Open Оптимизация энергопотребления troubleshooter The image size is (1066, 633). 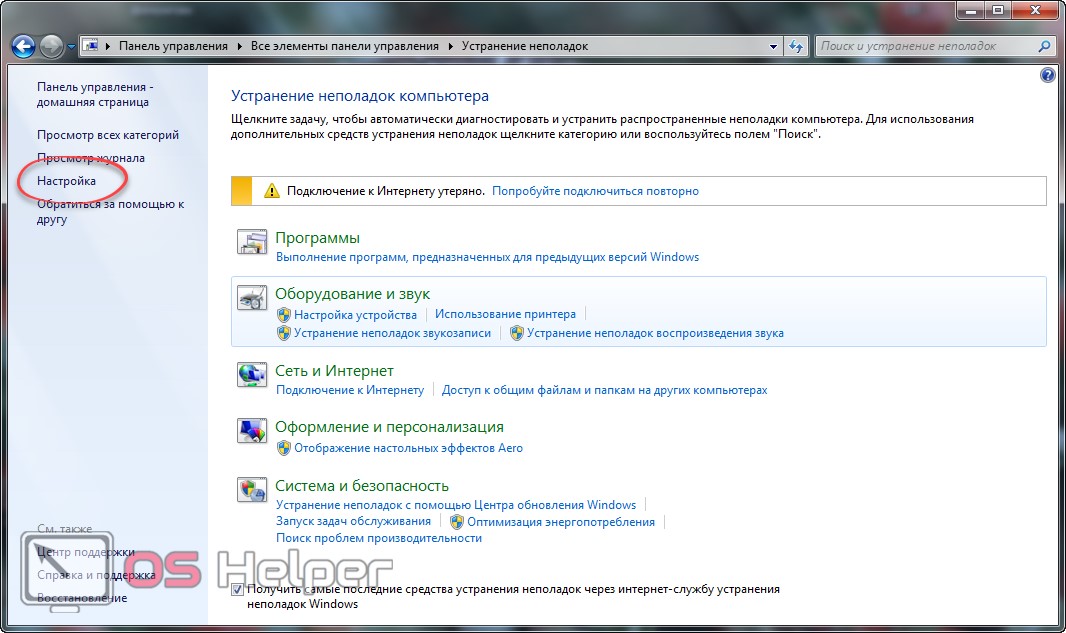pos(560,521)
